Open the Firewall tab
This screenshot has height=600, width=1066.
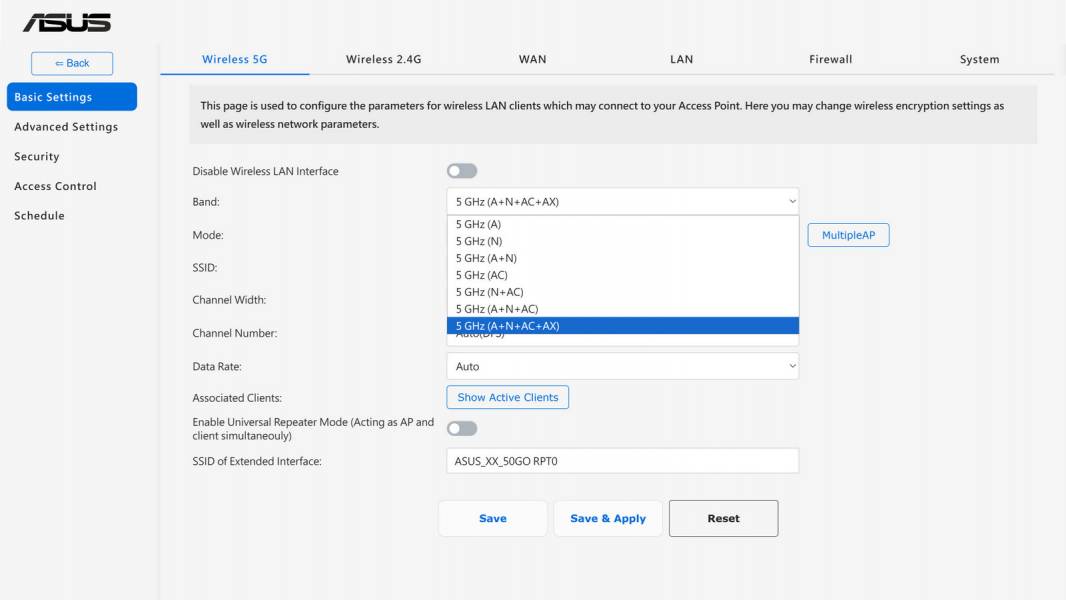[x=830, y=59]
